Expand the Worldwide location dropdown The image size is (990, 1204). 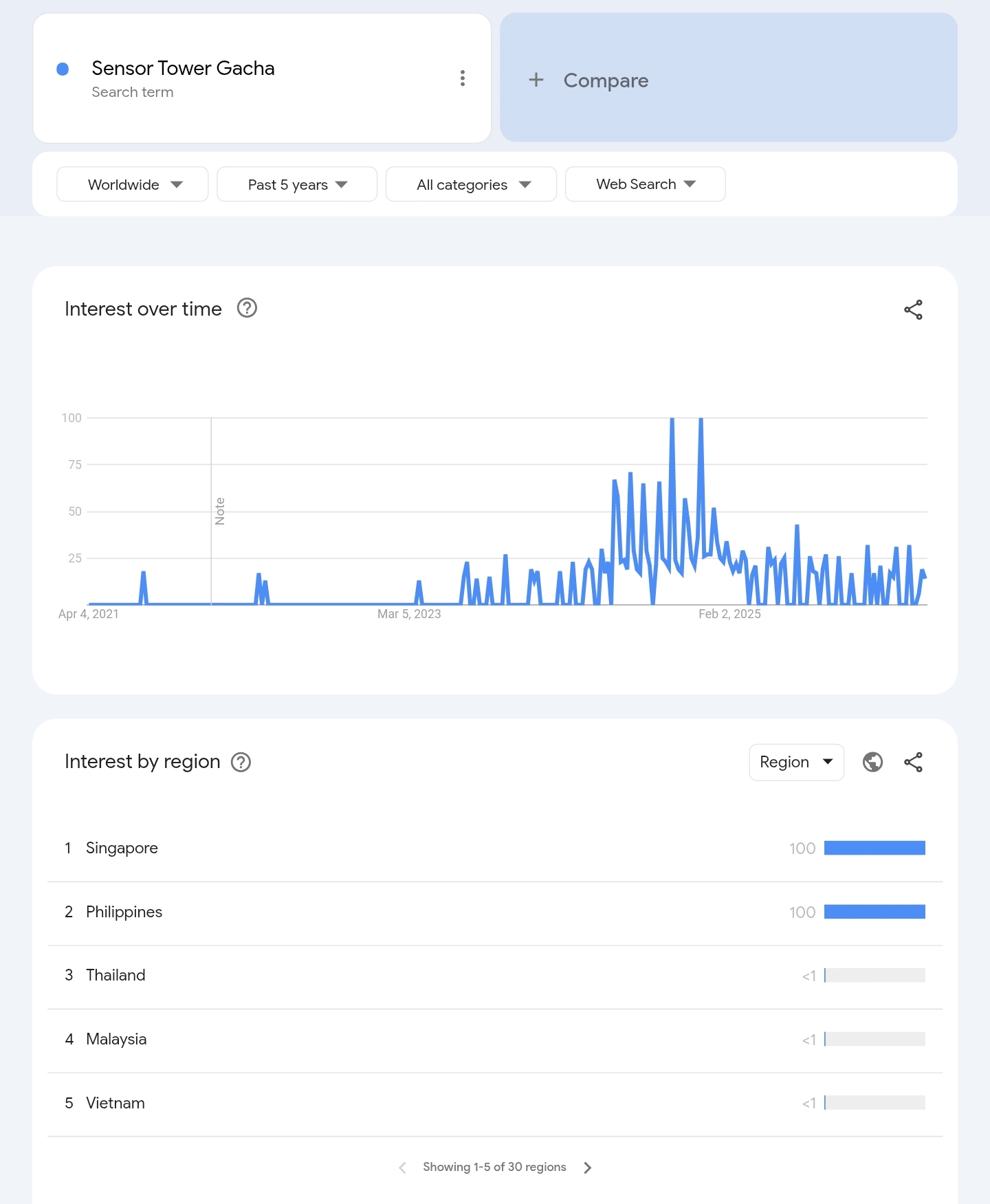pyautogui.click(x=133, y=184)
